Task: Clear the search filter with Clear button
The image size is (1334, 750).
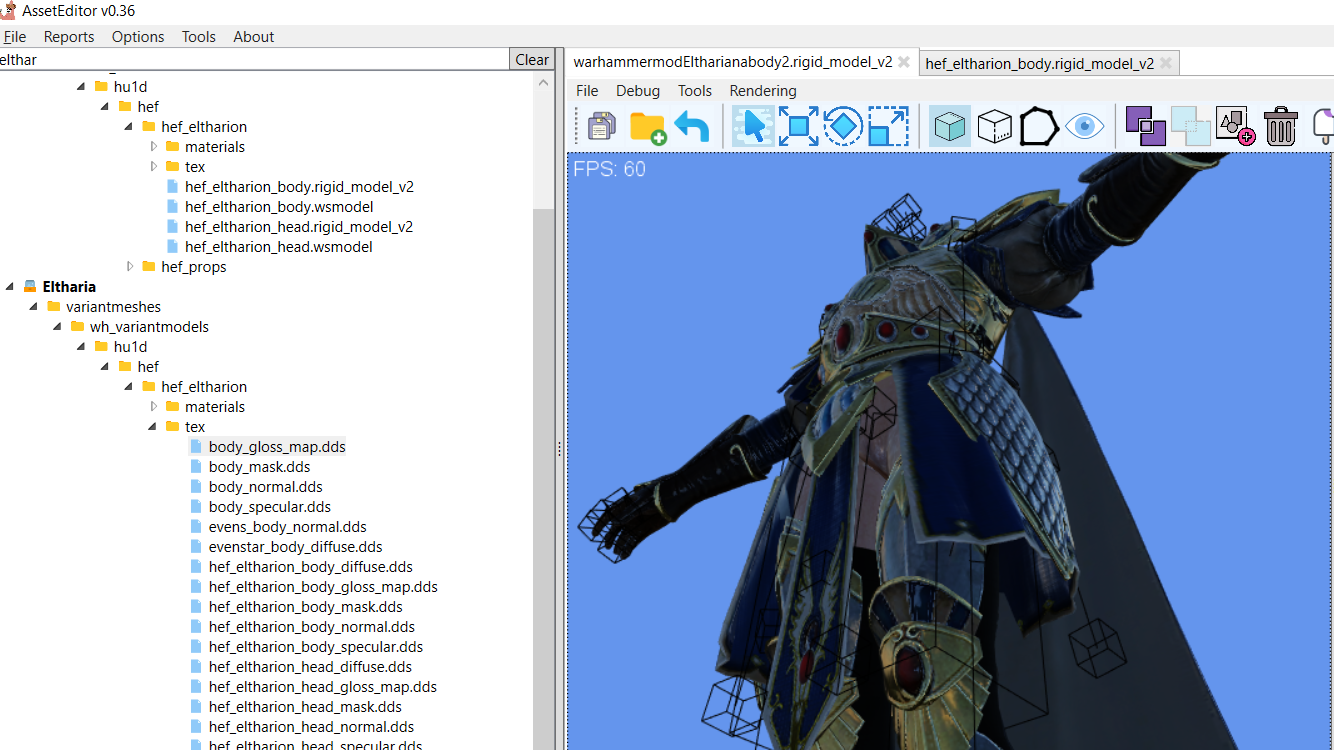Action: [x=532, y=59]
